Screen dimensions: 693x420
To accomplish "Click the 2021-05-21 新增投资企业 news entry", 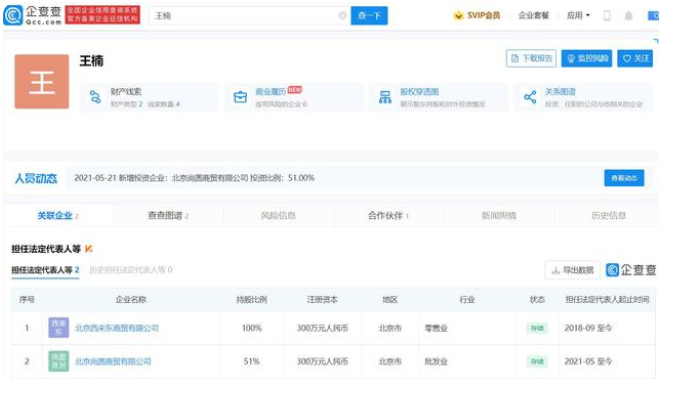I will tap(194, 178).
